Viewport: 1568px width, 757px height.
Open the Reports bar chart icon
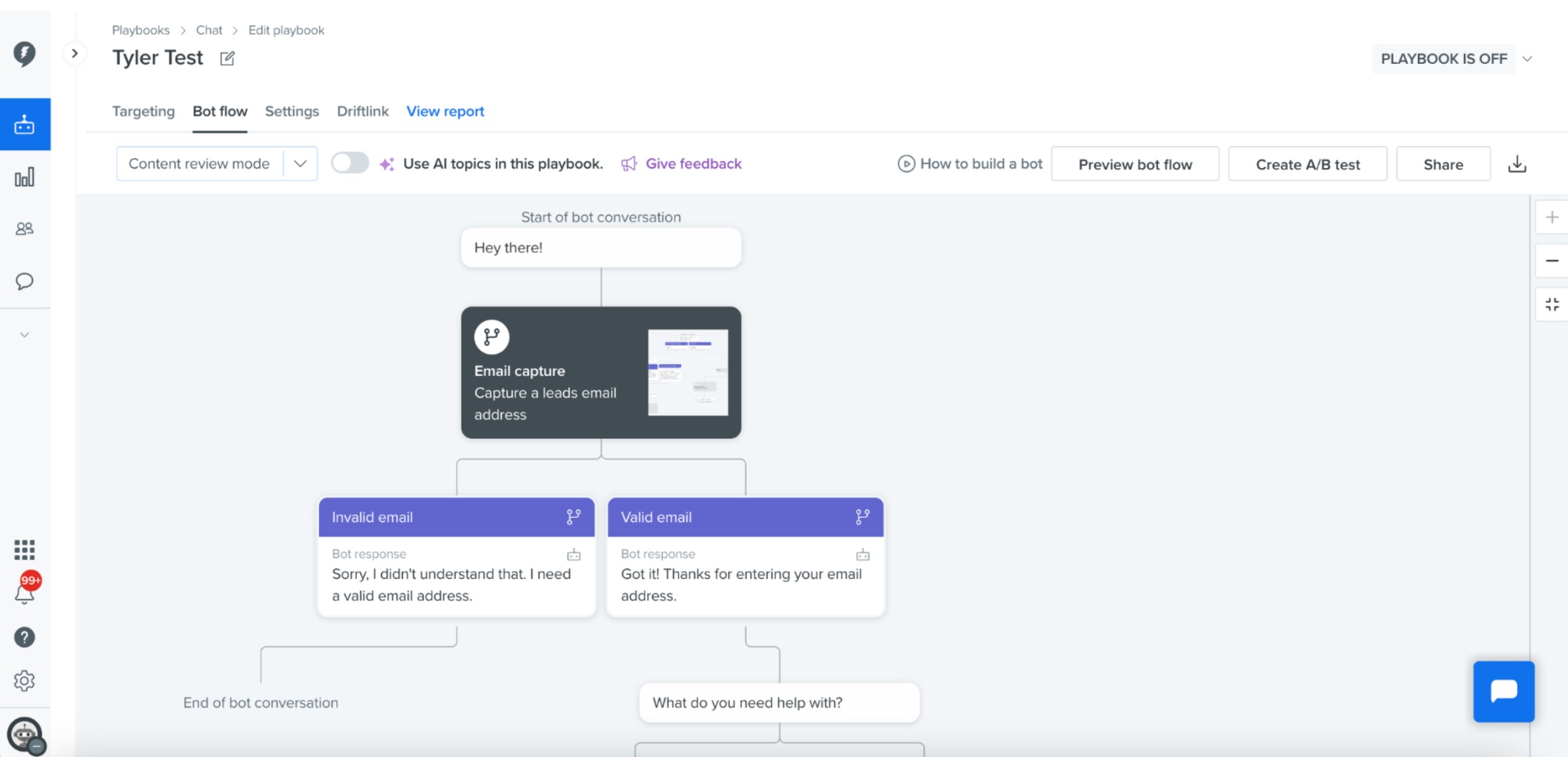tap(24, 177)
